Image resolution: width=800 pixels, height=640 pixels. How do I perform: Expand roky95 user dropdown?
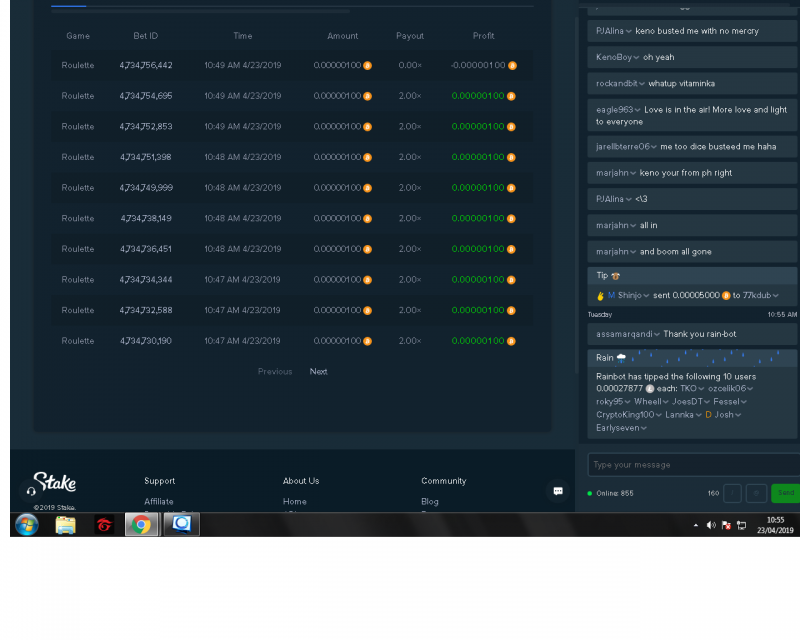627,402
